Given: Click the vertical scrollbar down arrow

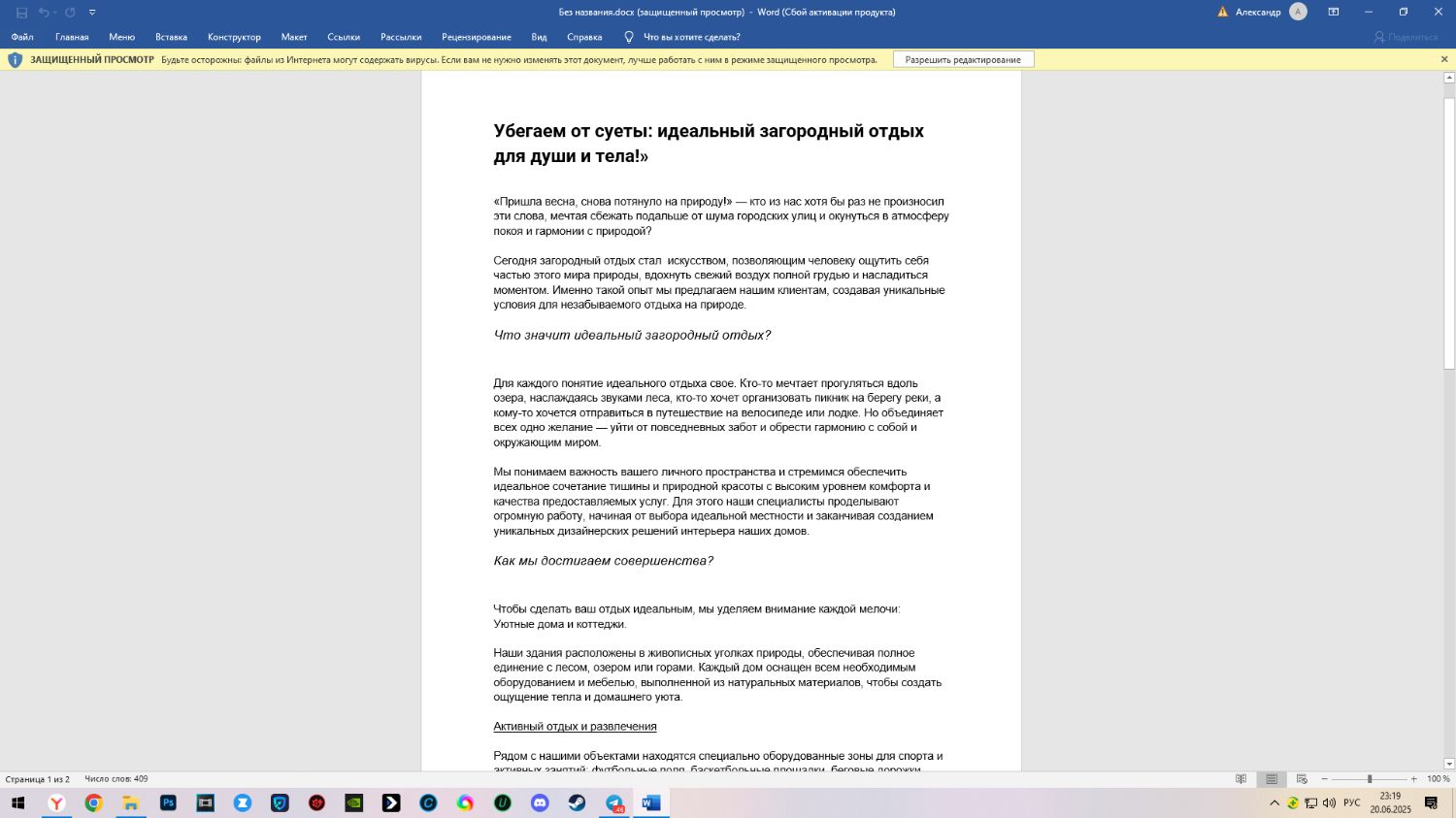Looking at the screenshot, I should 1449,764.
